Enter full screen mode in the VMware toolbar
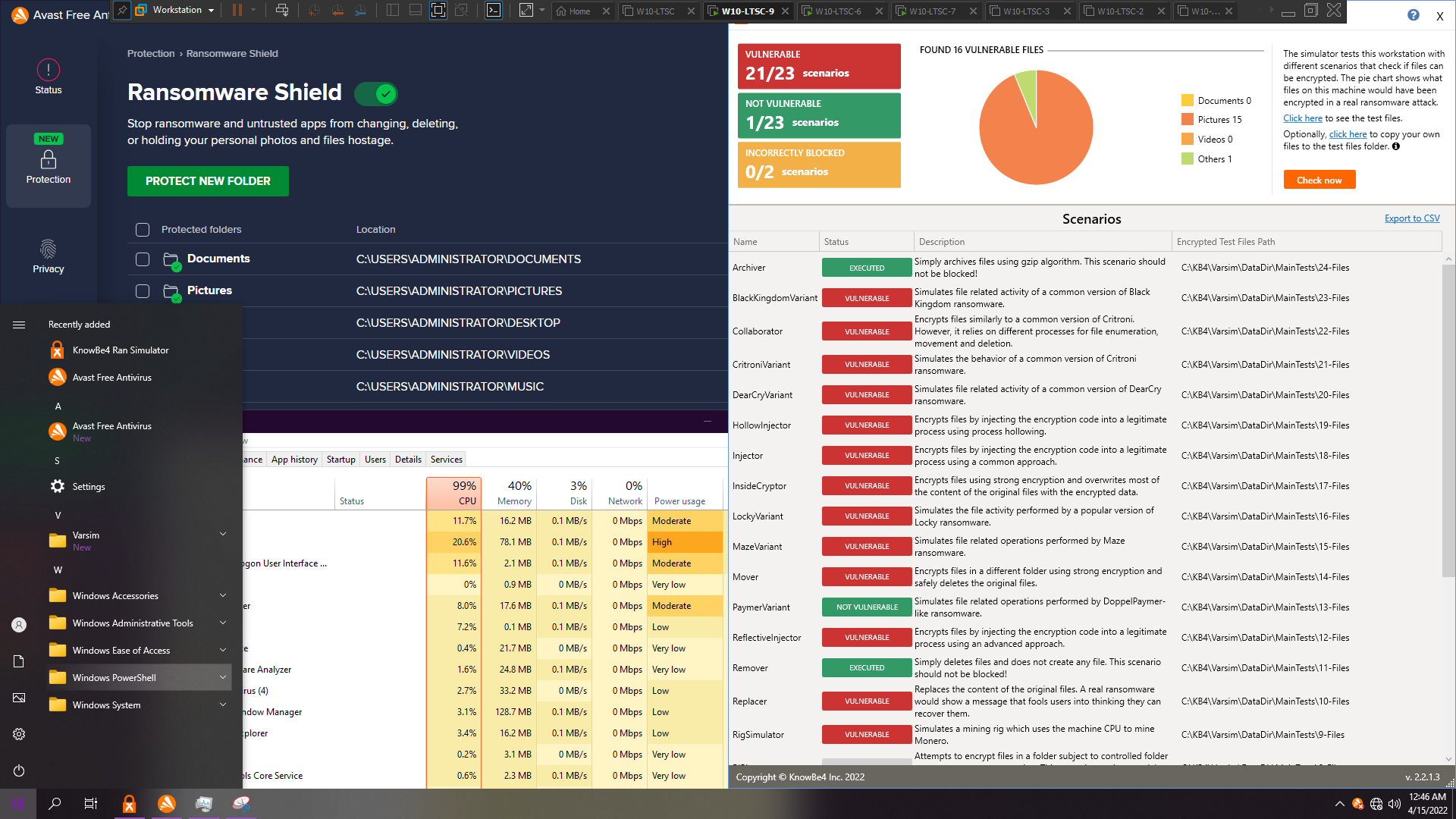Image resolution: width=1456 pixels, height=819 pixels. [x=438, y=11]
